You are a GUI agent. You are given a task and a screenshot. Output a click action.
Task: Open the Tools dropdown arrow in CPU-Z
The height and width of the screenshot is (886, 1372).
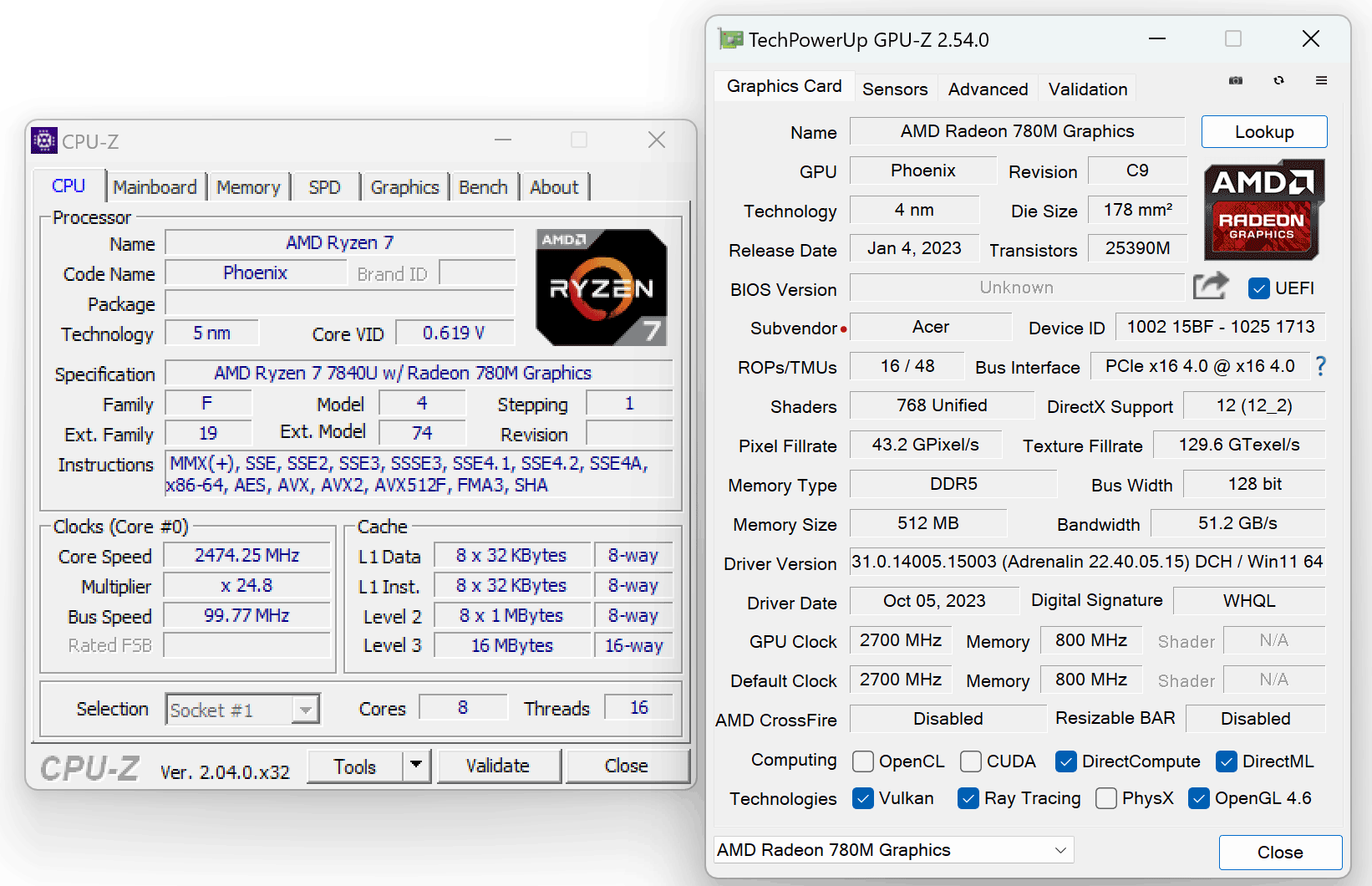click(x=416, y=766)
